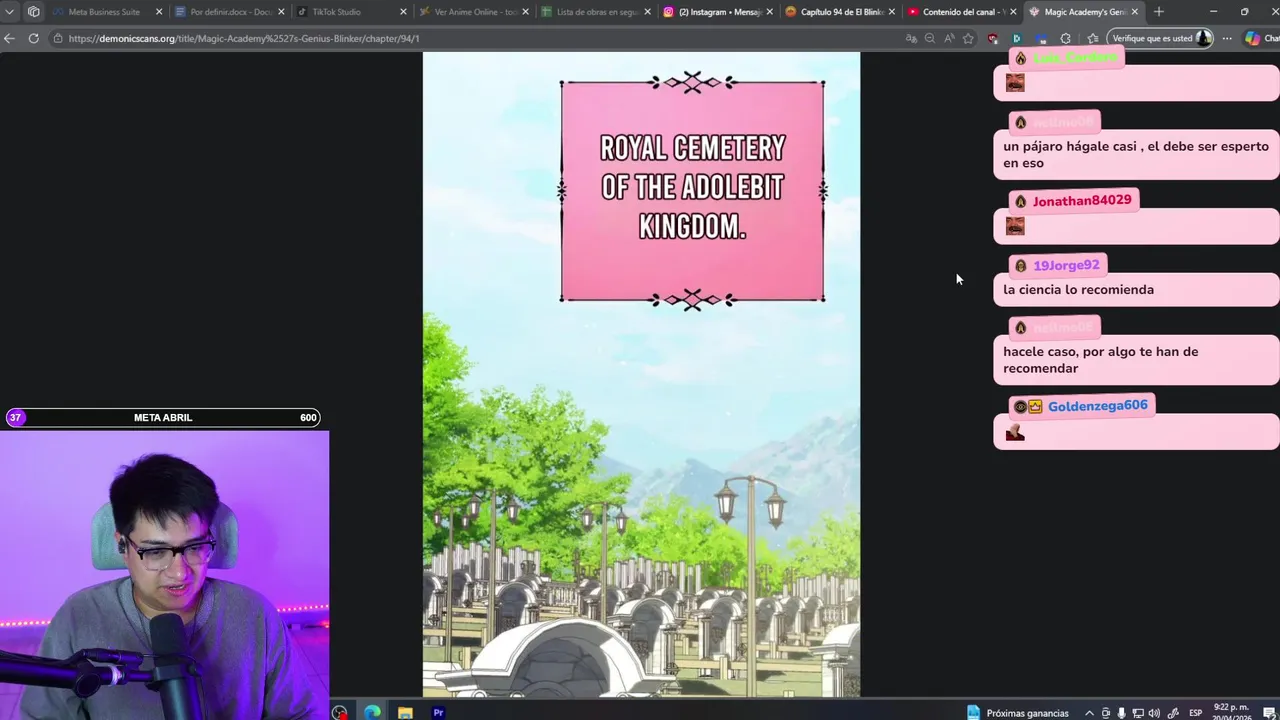Screen dimensions: 1280x720
Task: Open the tab search dropdown arrow
Action: pos(9,12)
